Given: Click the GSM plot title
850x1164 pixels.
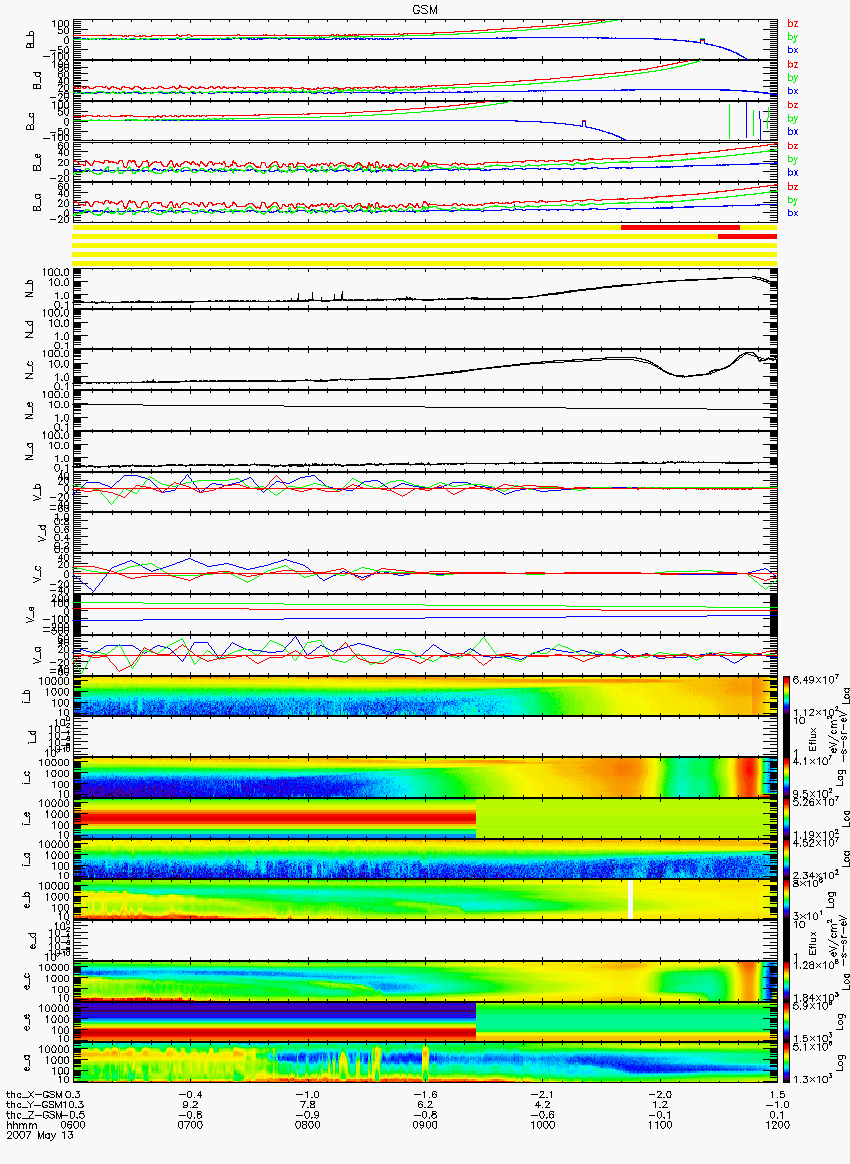Looking at the screenshot, I should pos(425,10).
